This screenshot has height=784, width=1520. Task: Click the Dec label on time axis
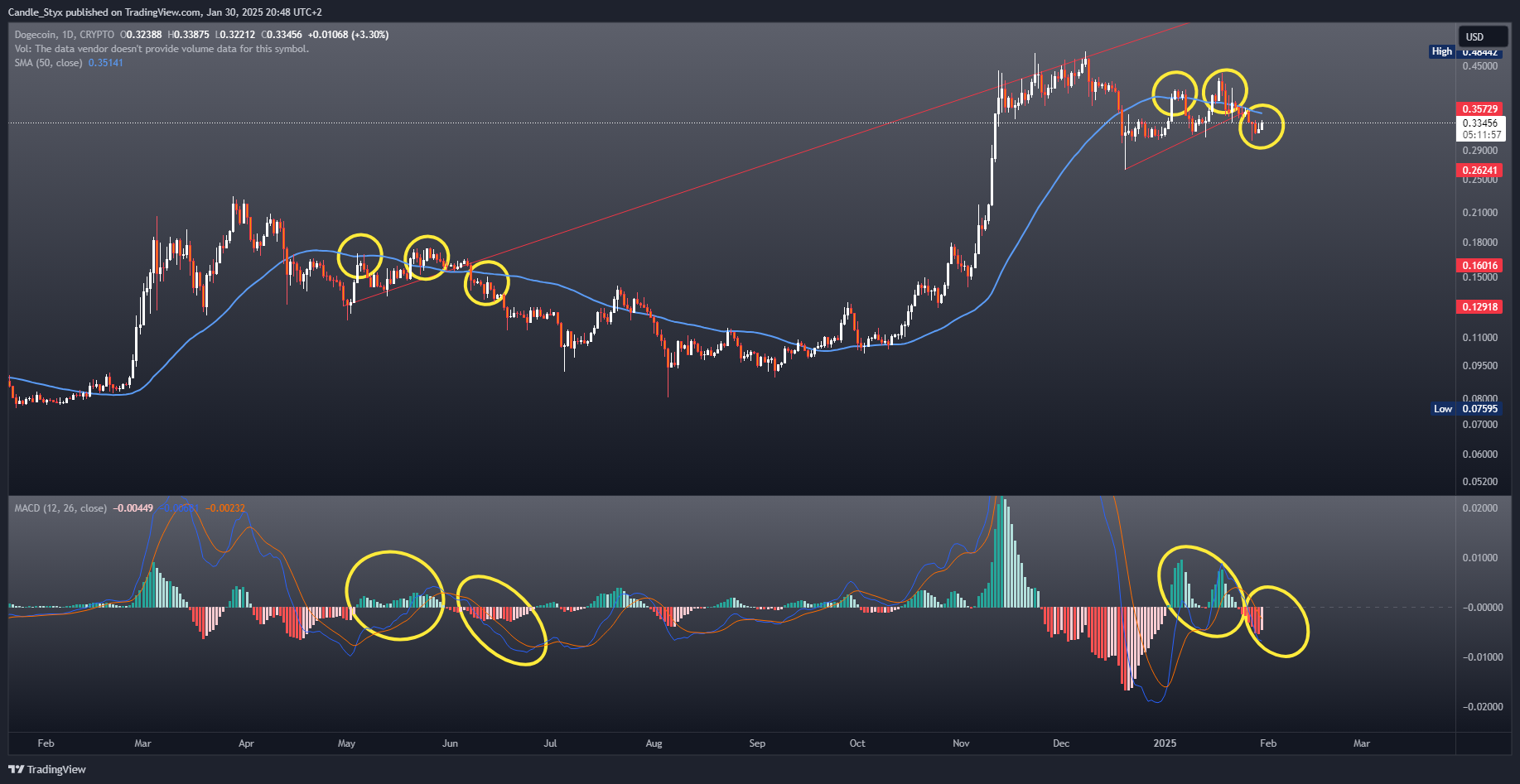click(1061, 743)
